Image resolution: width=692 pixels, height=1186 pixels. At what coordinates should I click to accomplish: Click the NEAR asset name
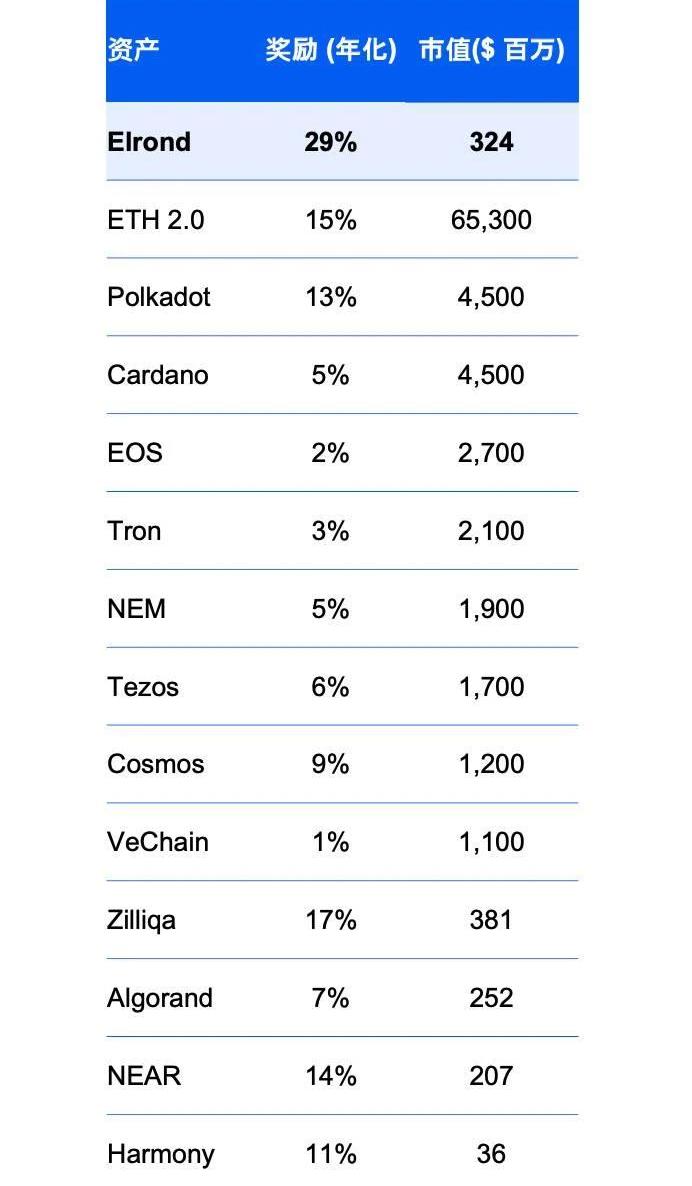pyautogui.click(x=144, y=1076)
